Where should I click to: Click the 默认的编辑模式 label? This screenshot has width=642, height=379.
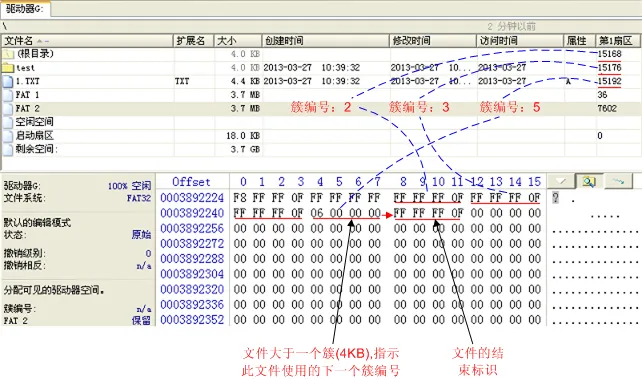pyautogui.click(x=37, y=222)
